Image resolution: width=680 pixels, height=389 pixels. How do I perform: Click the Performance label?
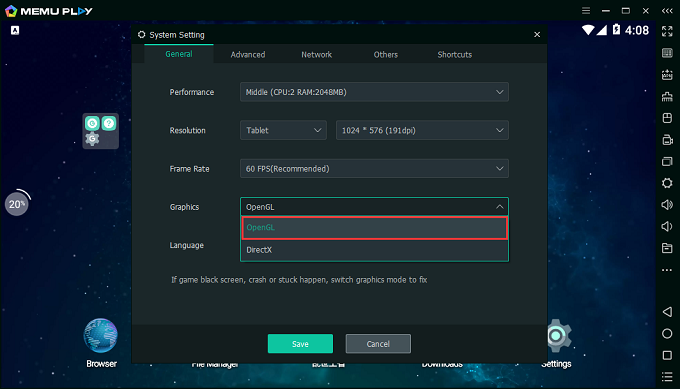pos(192,92)
